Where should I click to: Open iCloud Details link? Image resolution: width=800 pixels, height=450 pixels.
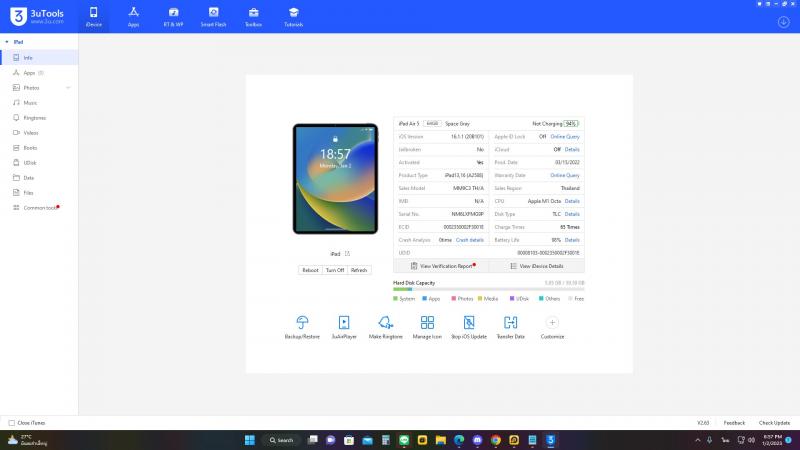point(572,149)
